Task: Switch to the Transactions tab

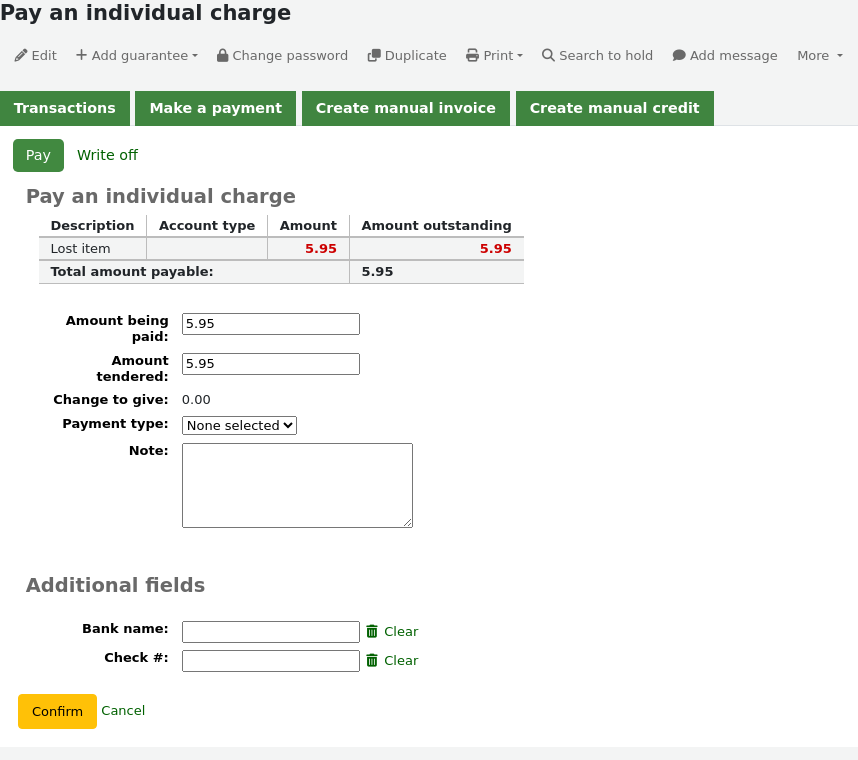Action: click(65, 108)
